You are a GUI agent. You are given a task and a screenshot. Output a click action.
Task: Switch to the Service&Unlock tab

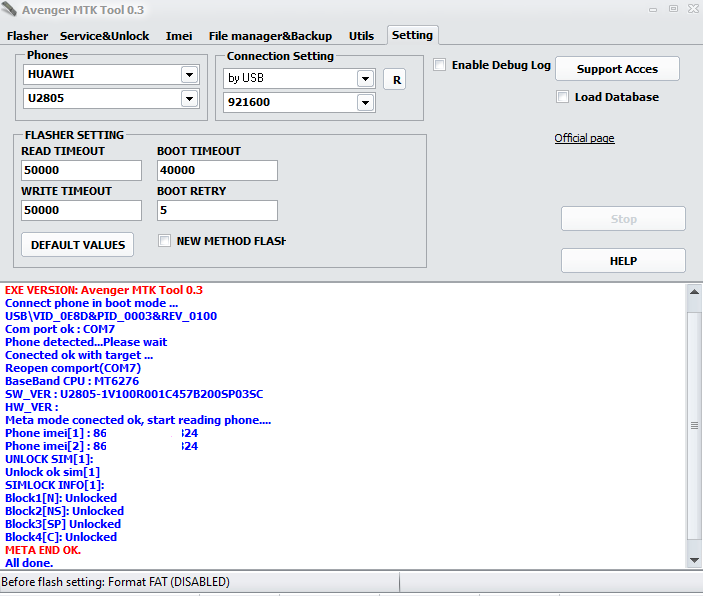click(x=104, y=36)
